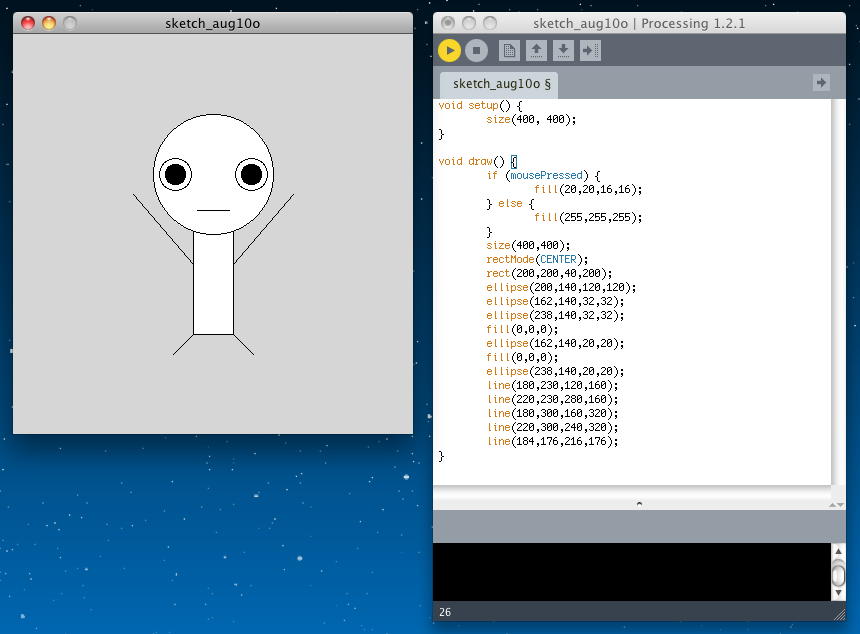860x634 pixels.
Task: Close the sketch_aug10o display window
Action: (x=28, y=22)
